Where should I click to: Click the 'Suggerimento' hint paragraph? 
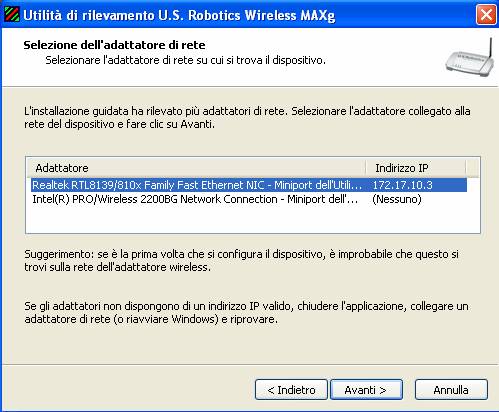point(242,261)
